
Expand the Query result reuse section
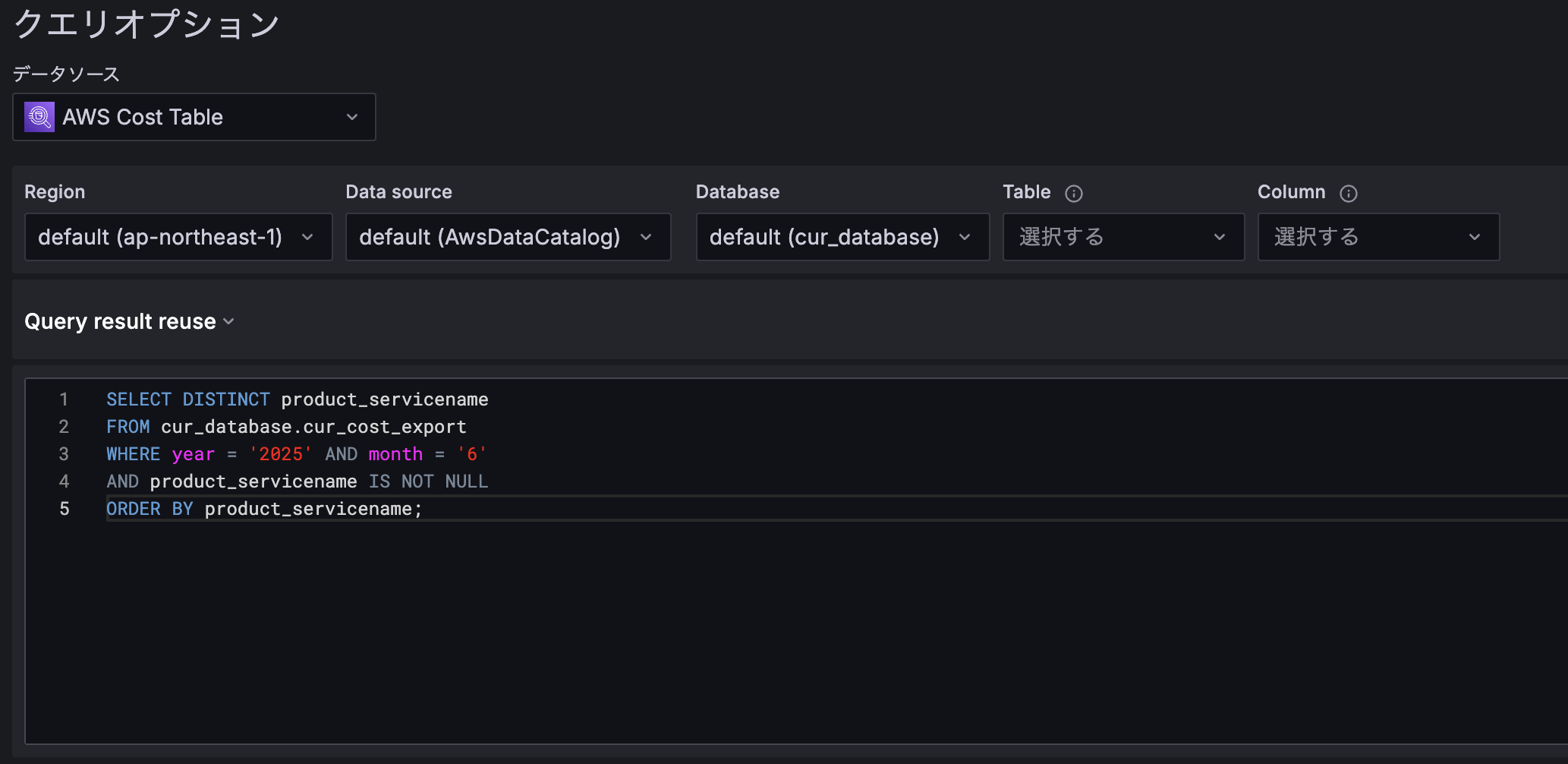coord(129,321)
